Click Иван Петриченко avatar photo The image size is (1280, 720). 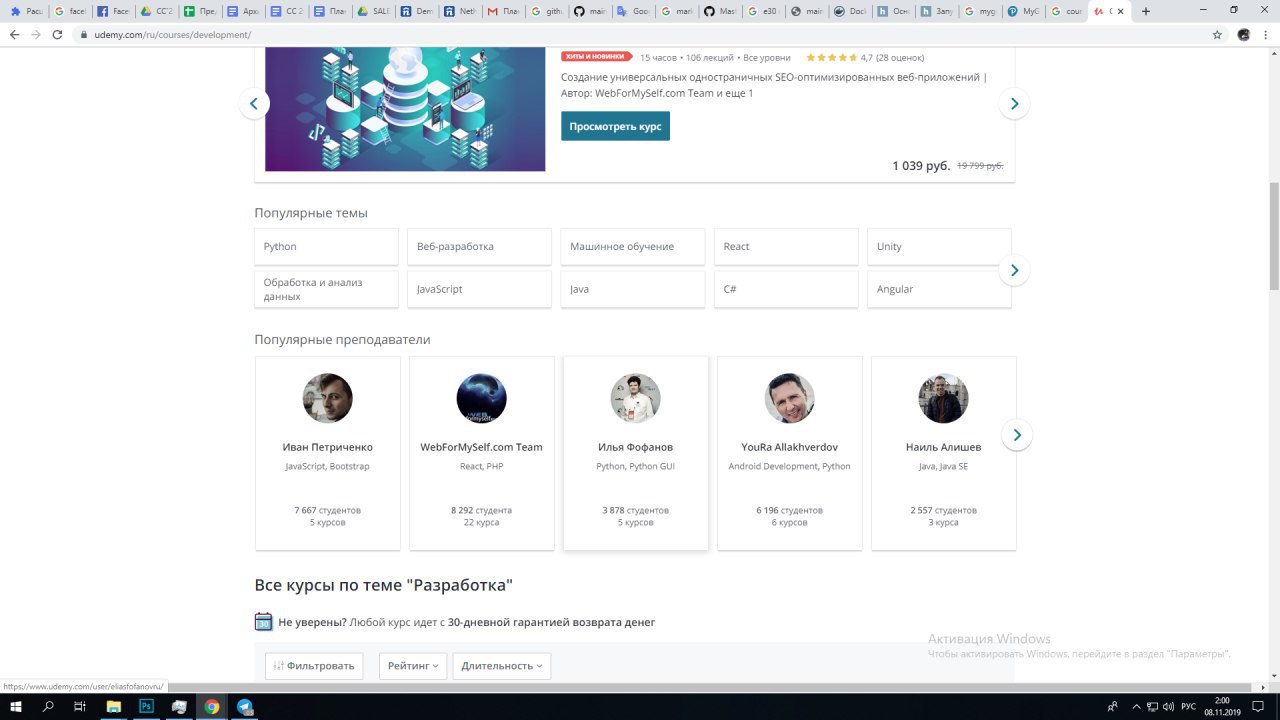(x=328, y=398)
